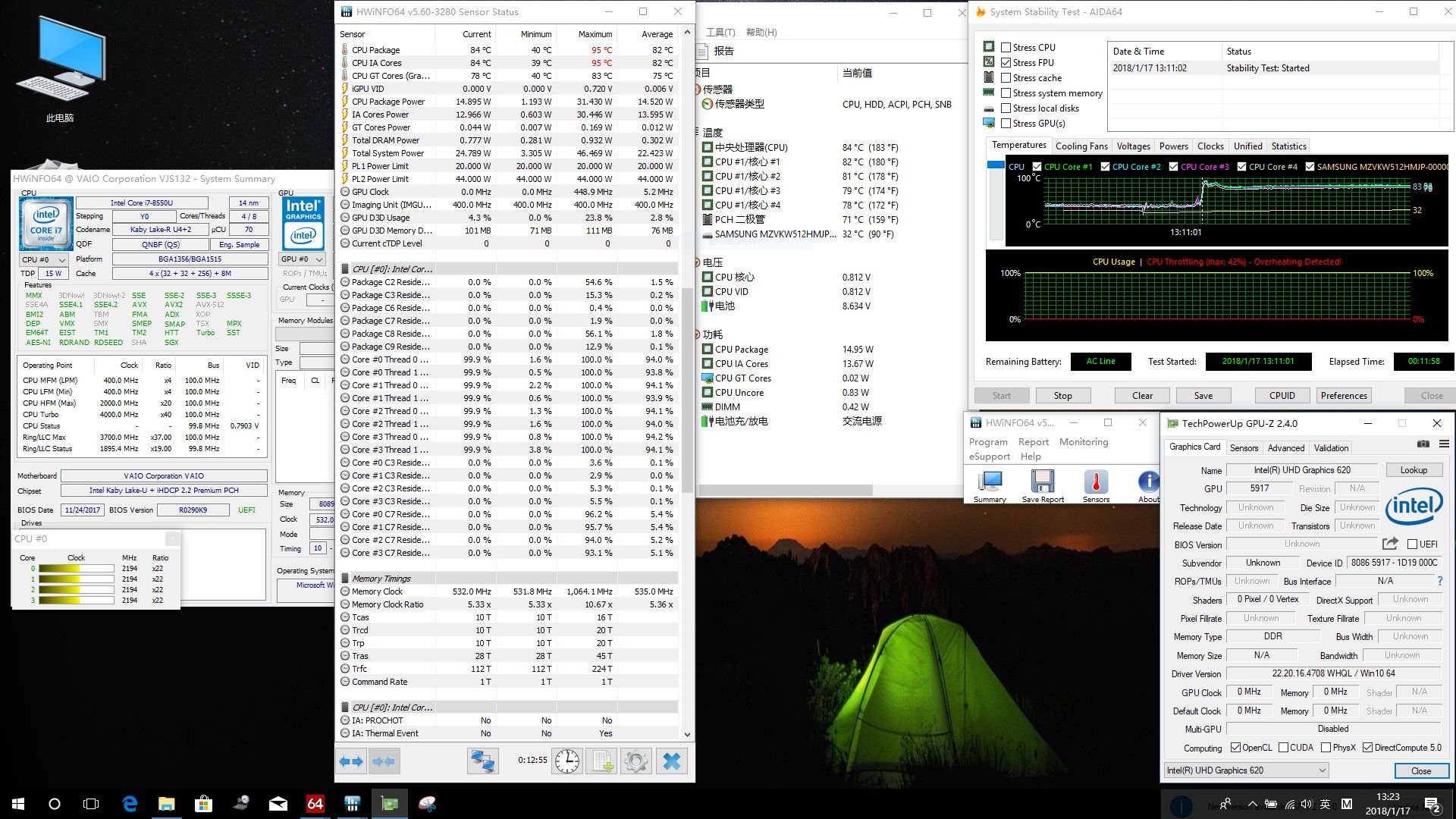Click the BIOS export share icon in GPU-Z
The width and height of the screenshot is (1456, 819).
click(x=1390, y=544)
